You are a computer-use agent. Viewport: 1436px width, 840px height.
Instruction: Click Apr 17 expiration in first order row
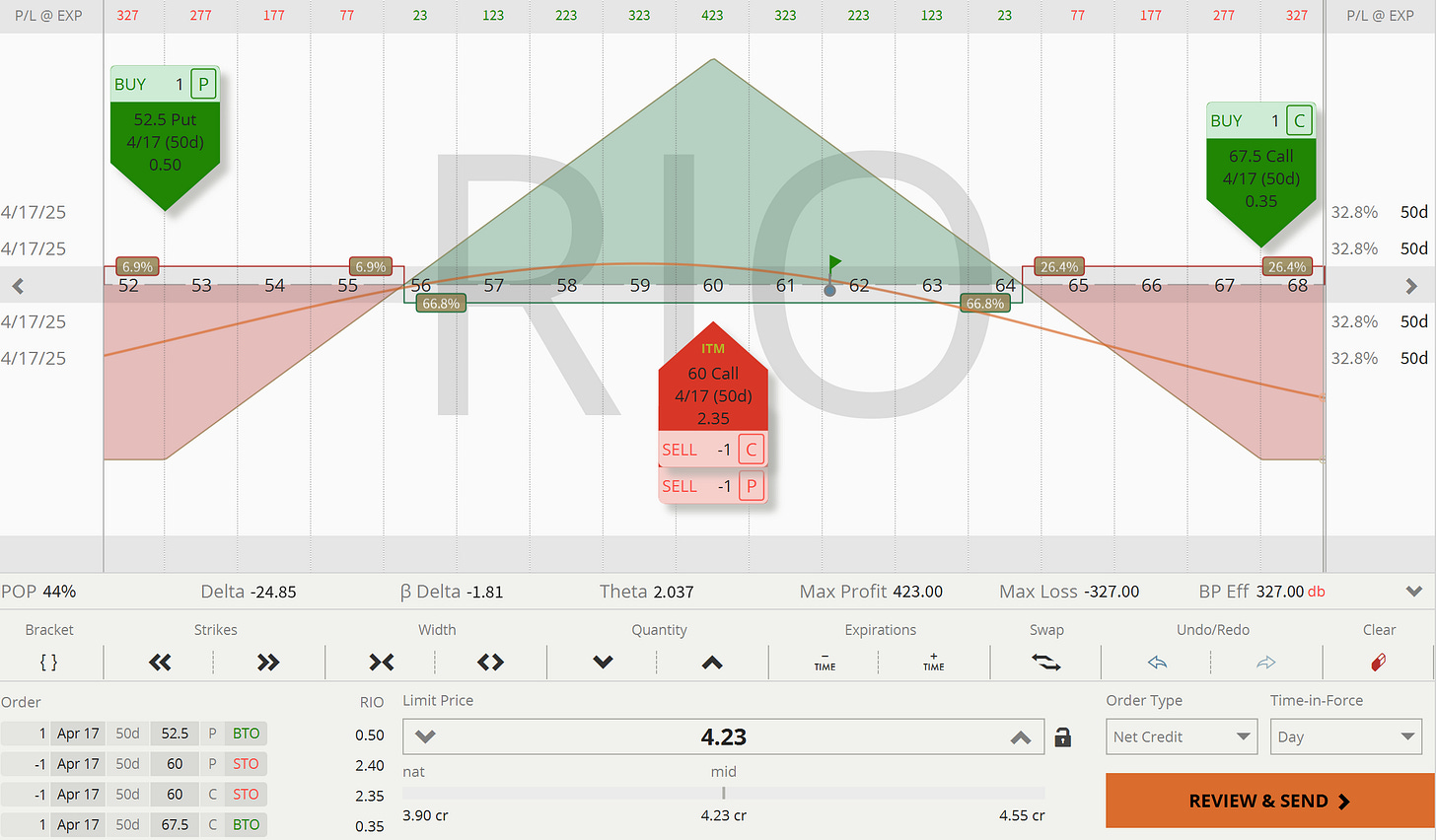(x=78, y=734)
